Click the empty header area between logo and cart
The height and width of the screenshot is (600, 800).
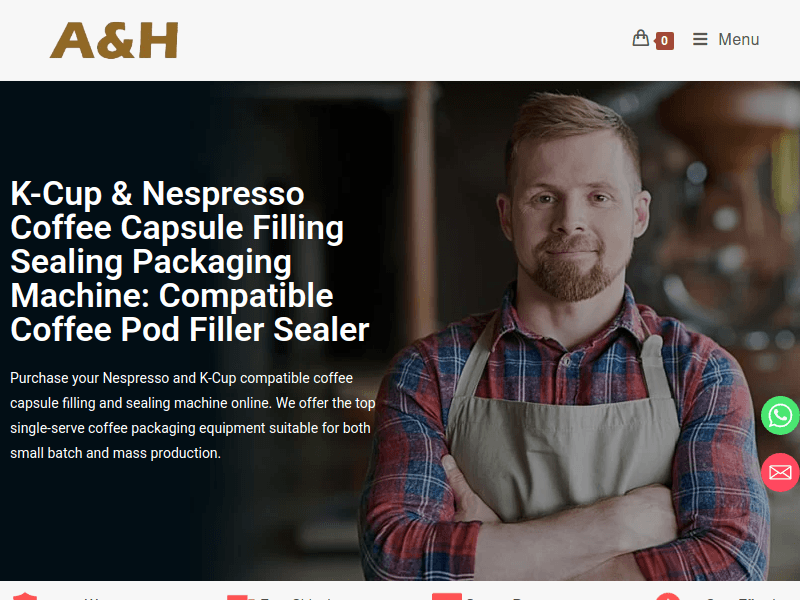coord(403,40)
